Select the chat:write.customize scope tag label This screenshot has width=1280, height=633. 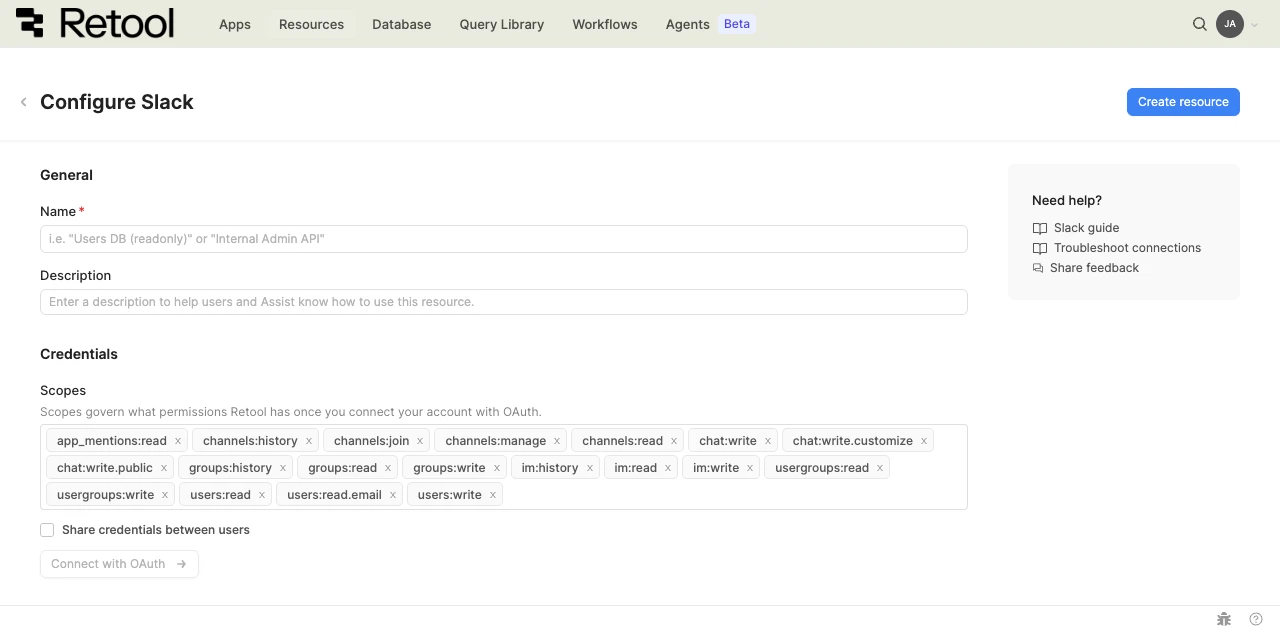tap(853, 441)
